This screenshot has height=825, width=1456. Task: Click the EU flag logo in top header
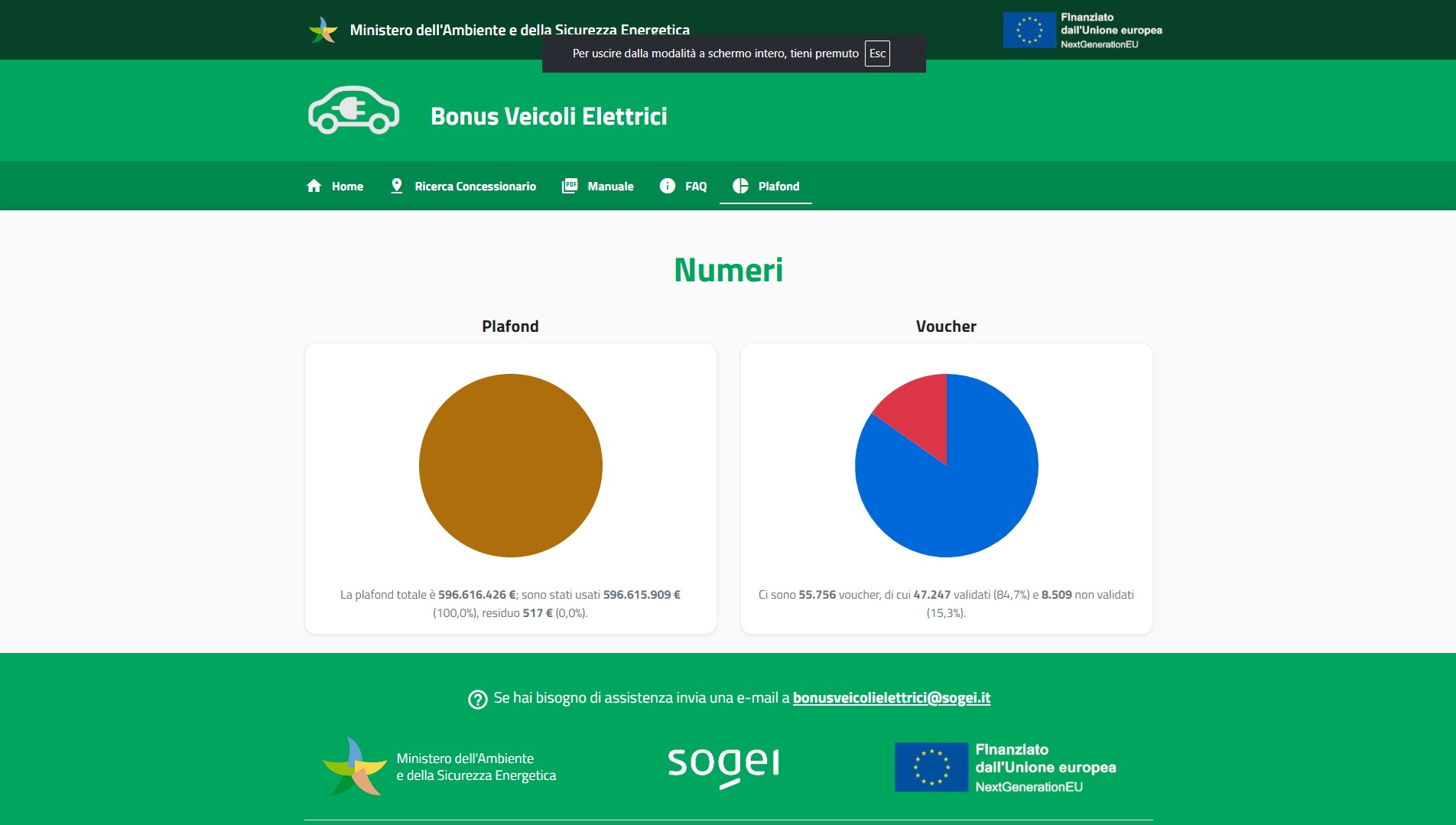point(1029,30)
